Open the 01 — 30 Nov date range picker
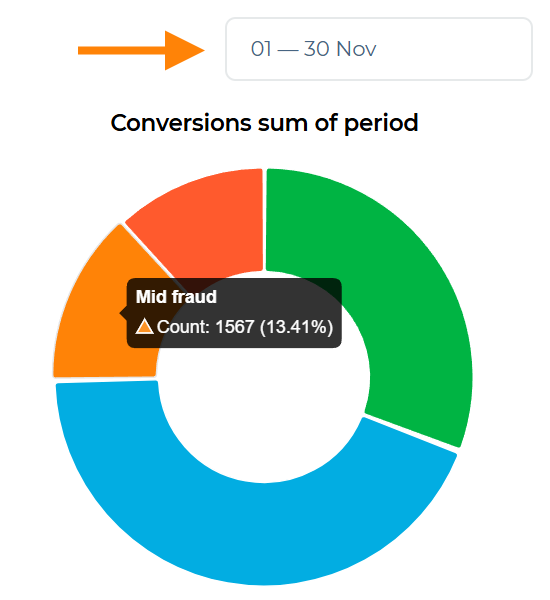The width and height of the screenshot is (550, 600). [x=379, y=49]
